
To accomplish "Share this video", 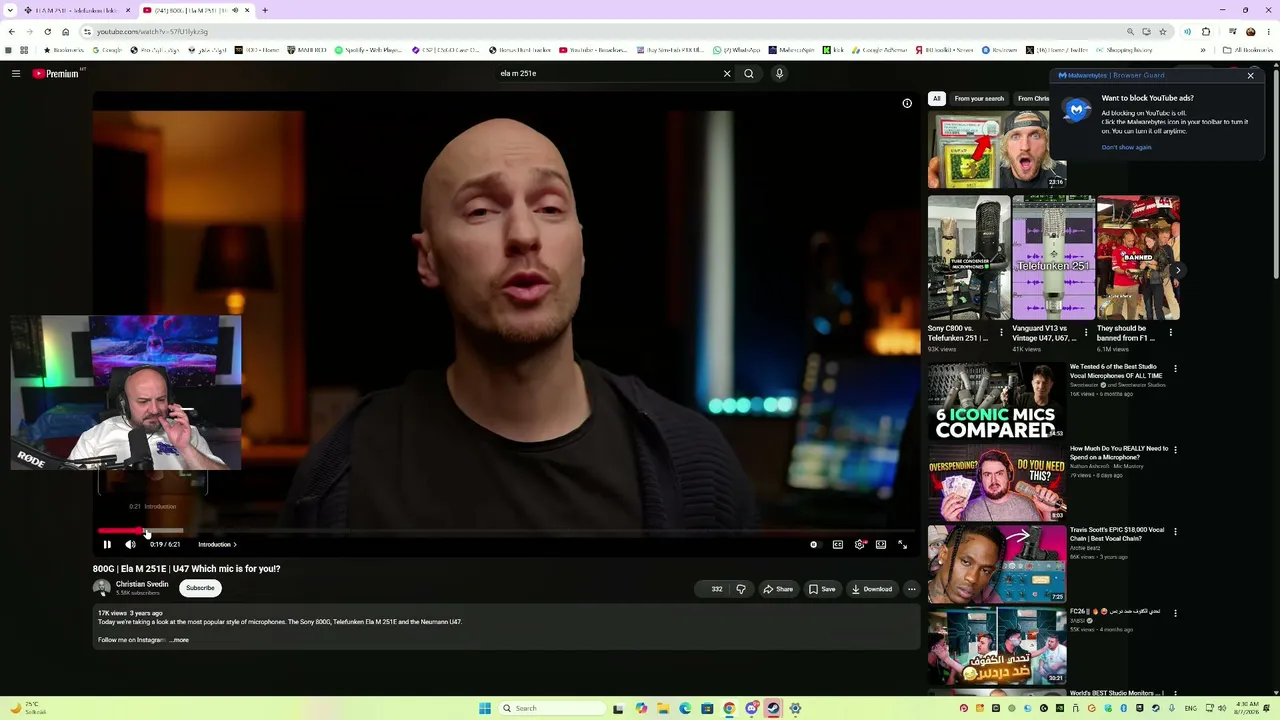I will [x=778, y=589].
